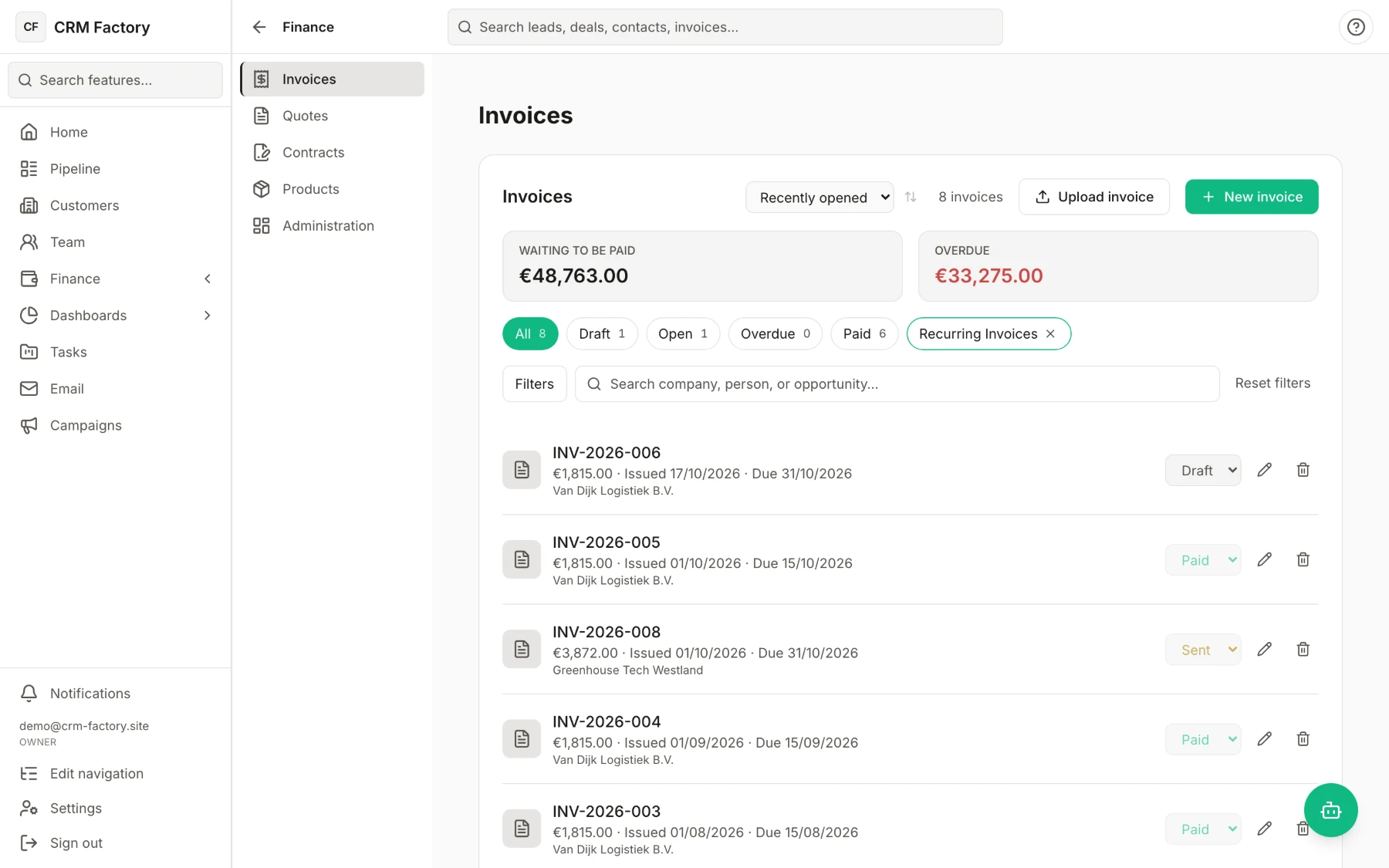Click the CF logo badge
The width and height of the screenshot is (1389, 868).
click(31, 27)
